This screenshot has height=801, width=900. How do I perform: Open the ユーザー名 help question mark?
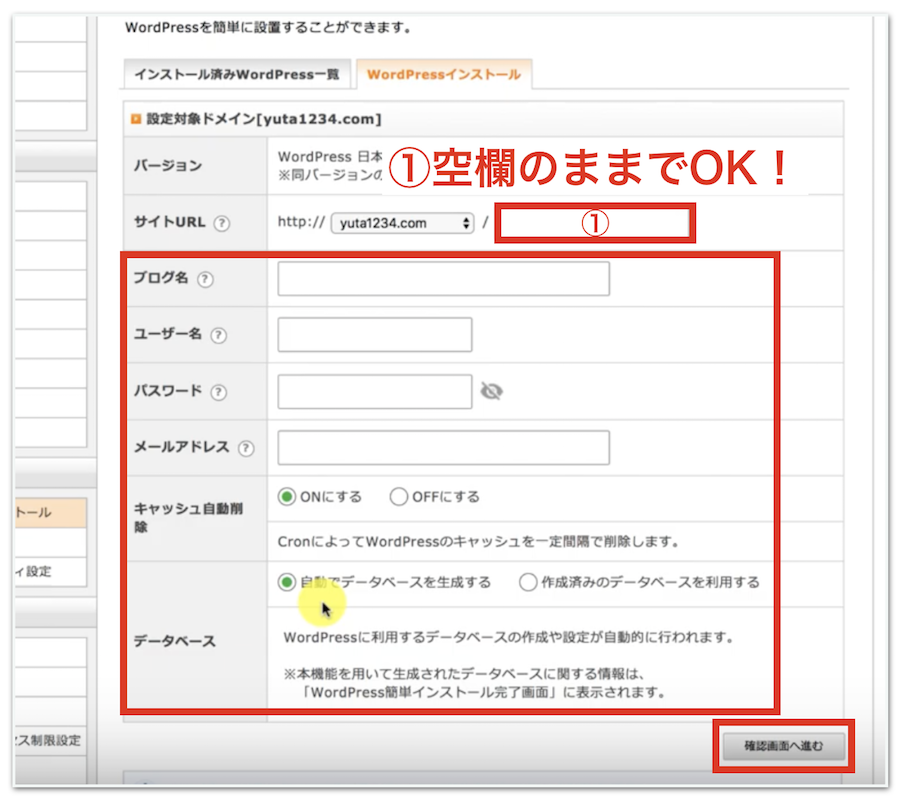point(218,336)
